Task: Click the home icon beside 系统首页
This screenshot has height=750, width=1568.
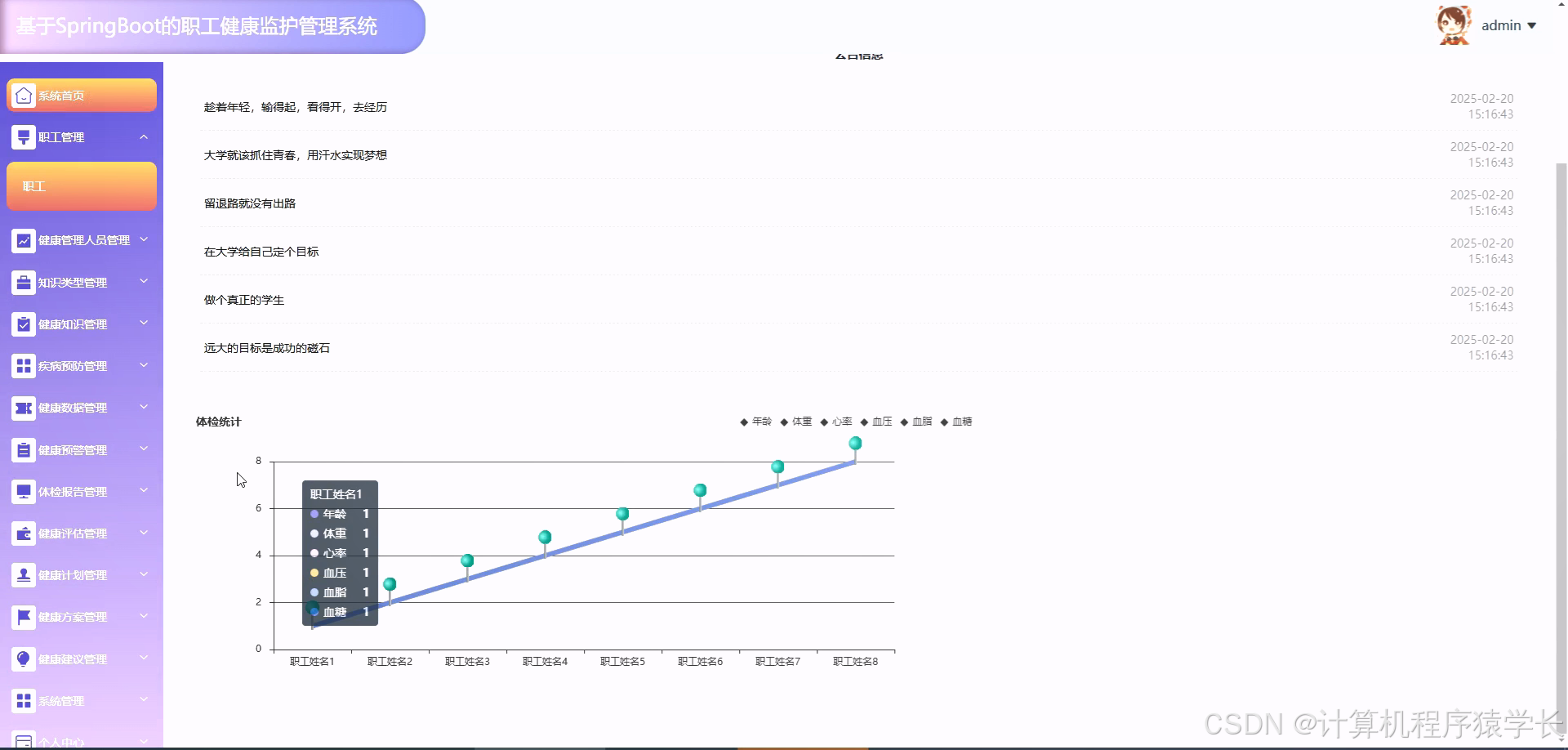Action: 24,96
